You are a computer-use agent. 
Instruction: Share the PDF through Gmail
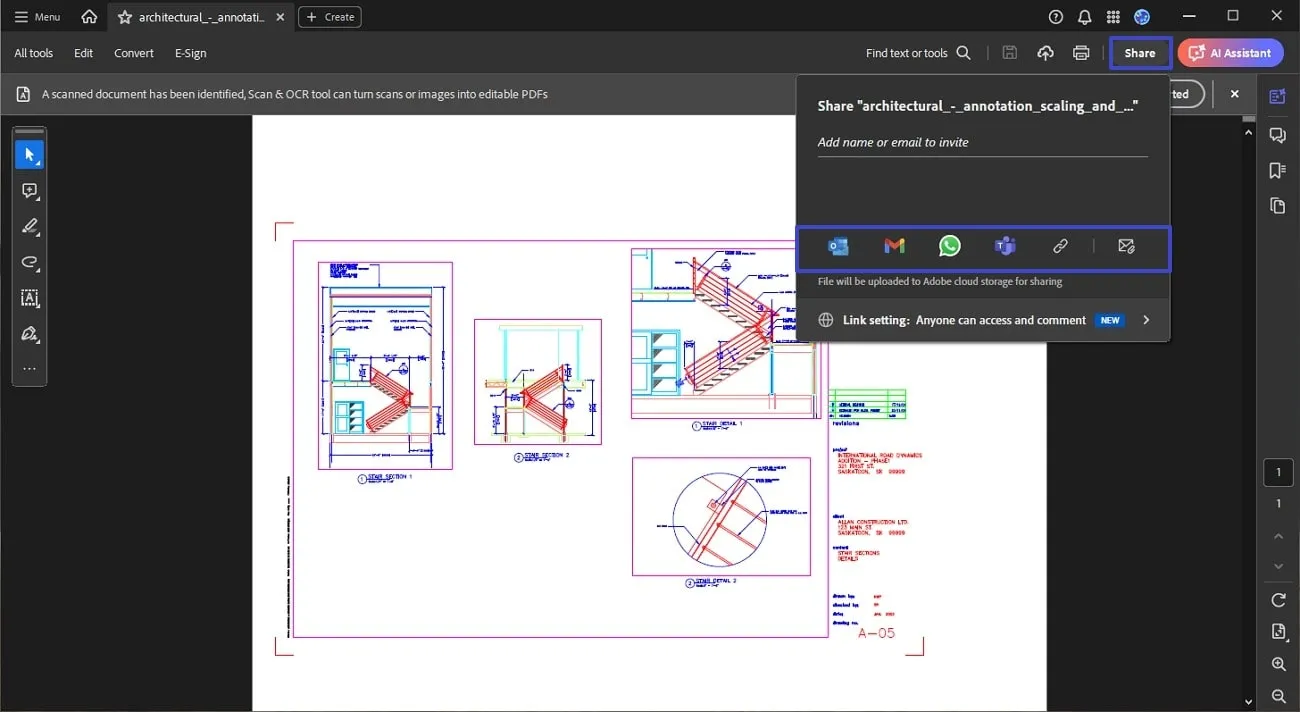pyautogui.click(x=894, y=246)
